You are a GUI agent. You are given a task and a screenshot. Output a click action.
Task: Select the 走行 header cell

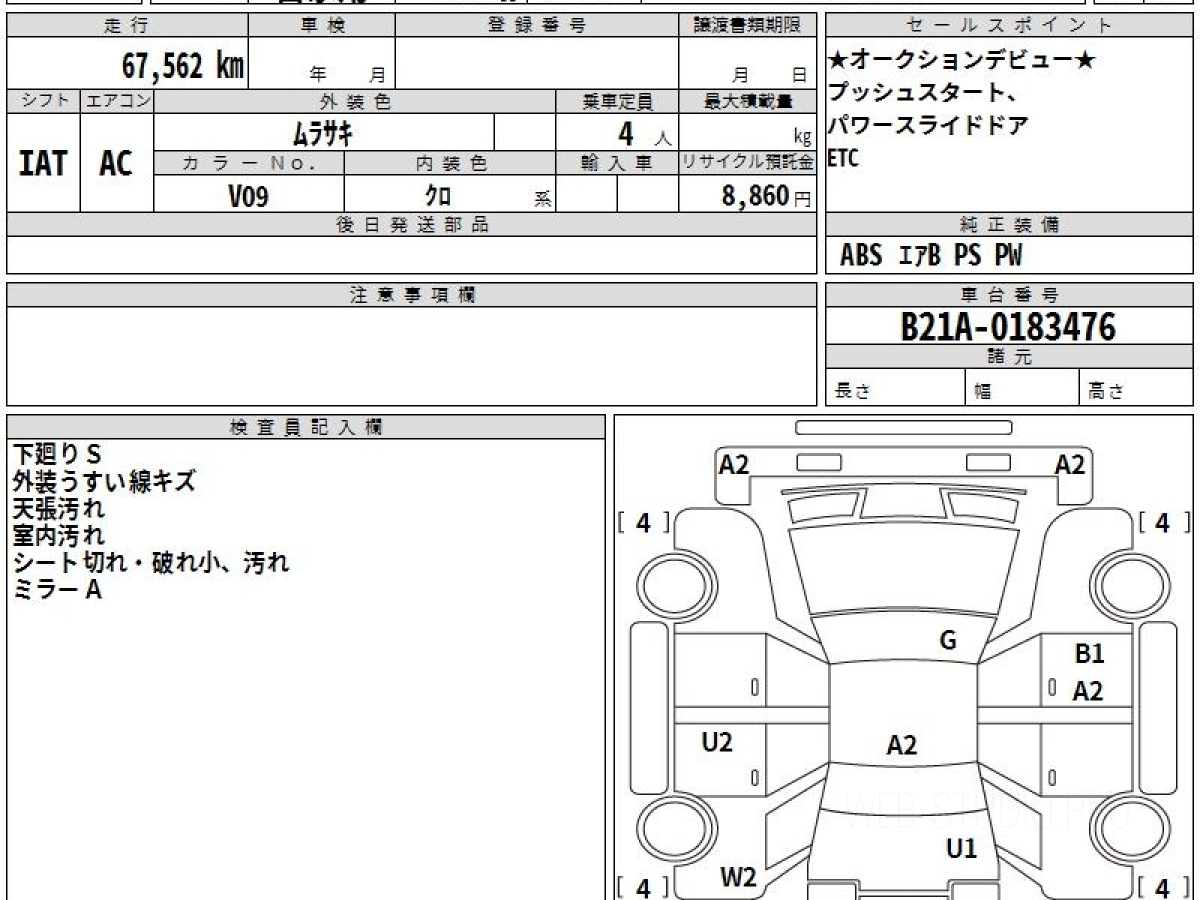tap(126, 26)
